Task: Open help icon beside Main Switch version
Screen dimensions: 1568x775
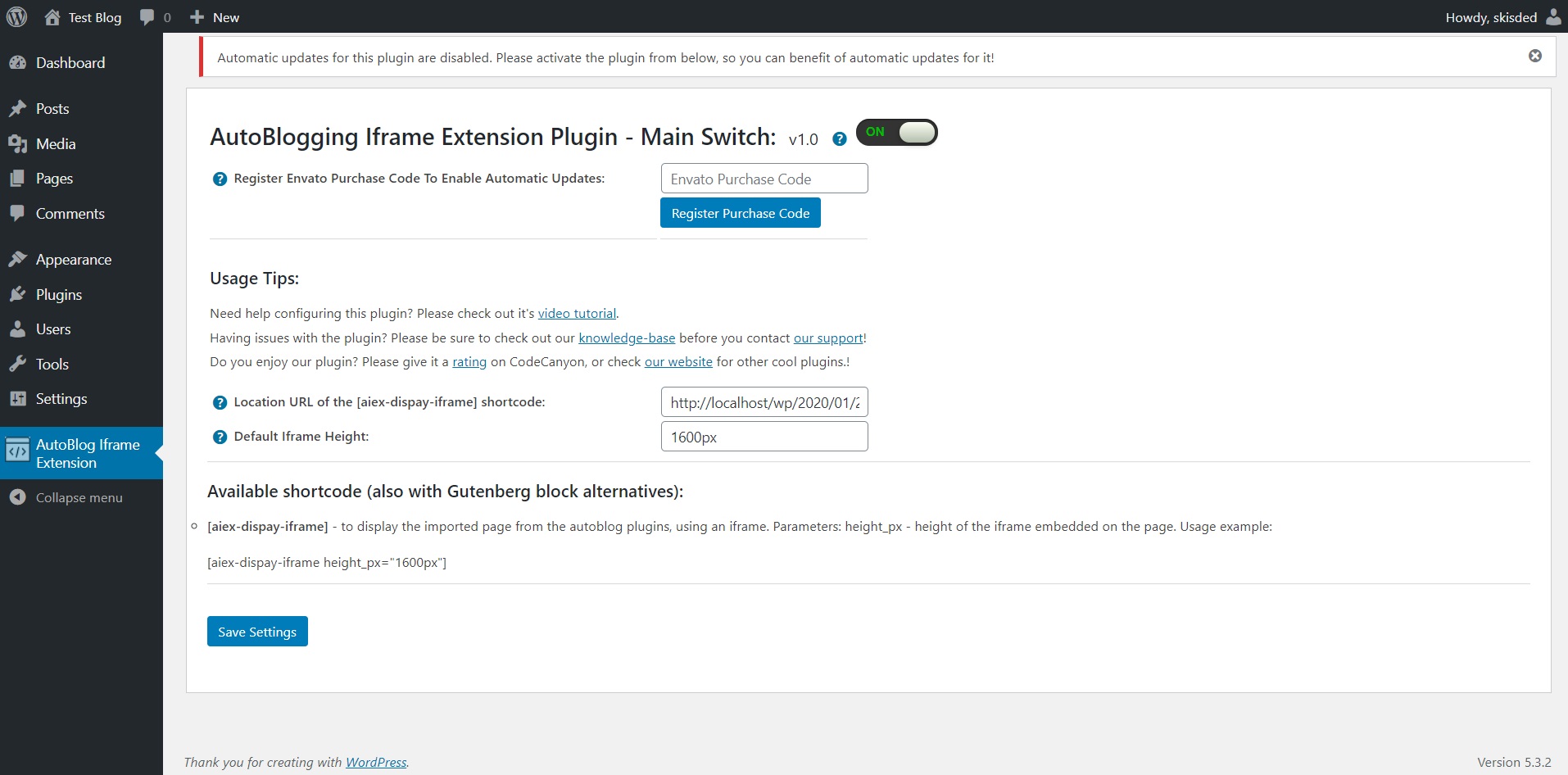Action: pos(840,139)
